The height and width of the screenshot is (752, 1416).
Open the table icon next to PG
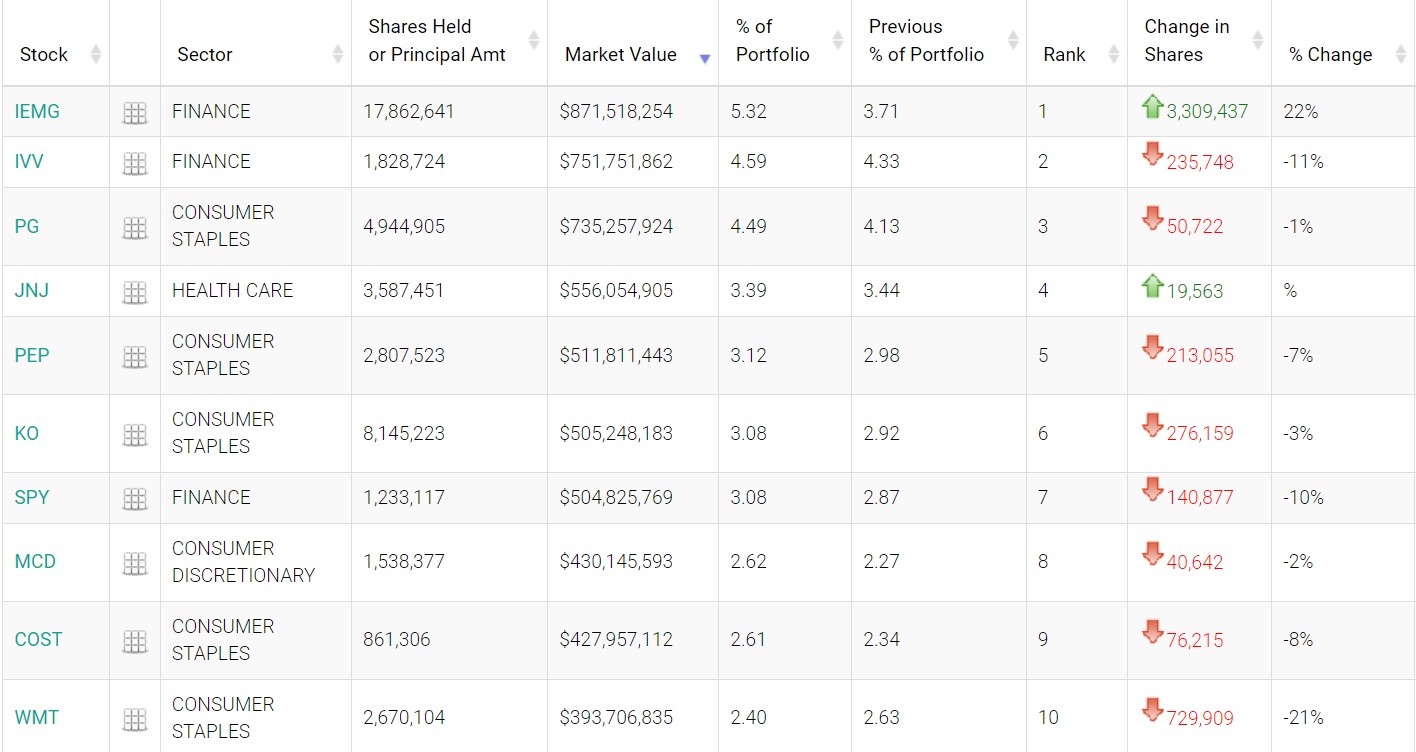click(x=135, y=228)
